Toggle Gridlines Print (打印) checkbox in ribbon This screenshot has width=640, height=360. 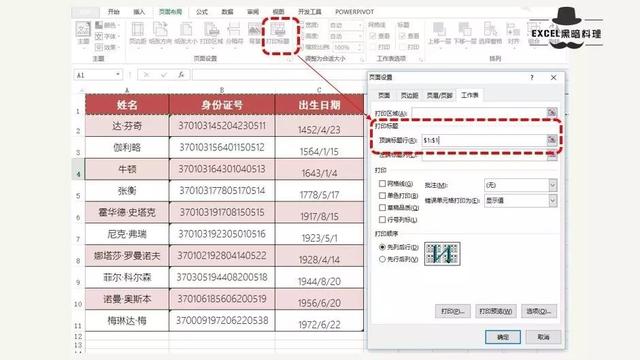click(373, 47)
